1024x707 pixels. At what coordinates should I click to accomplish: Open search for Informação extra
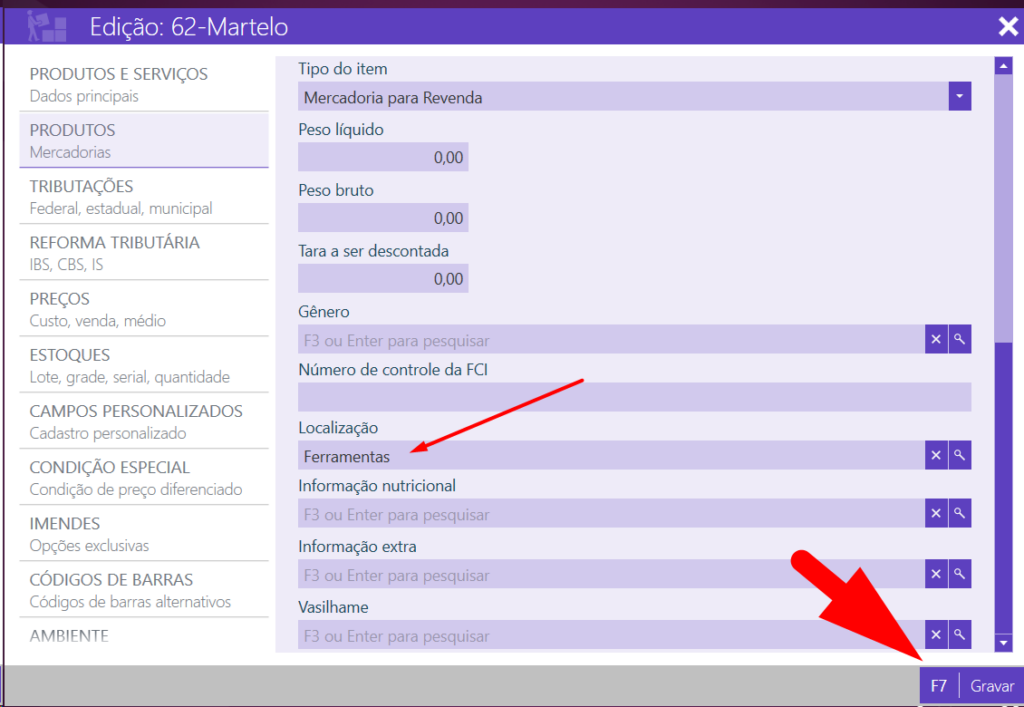point(960,574)
